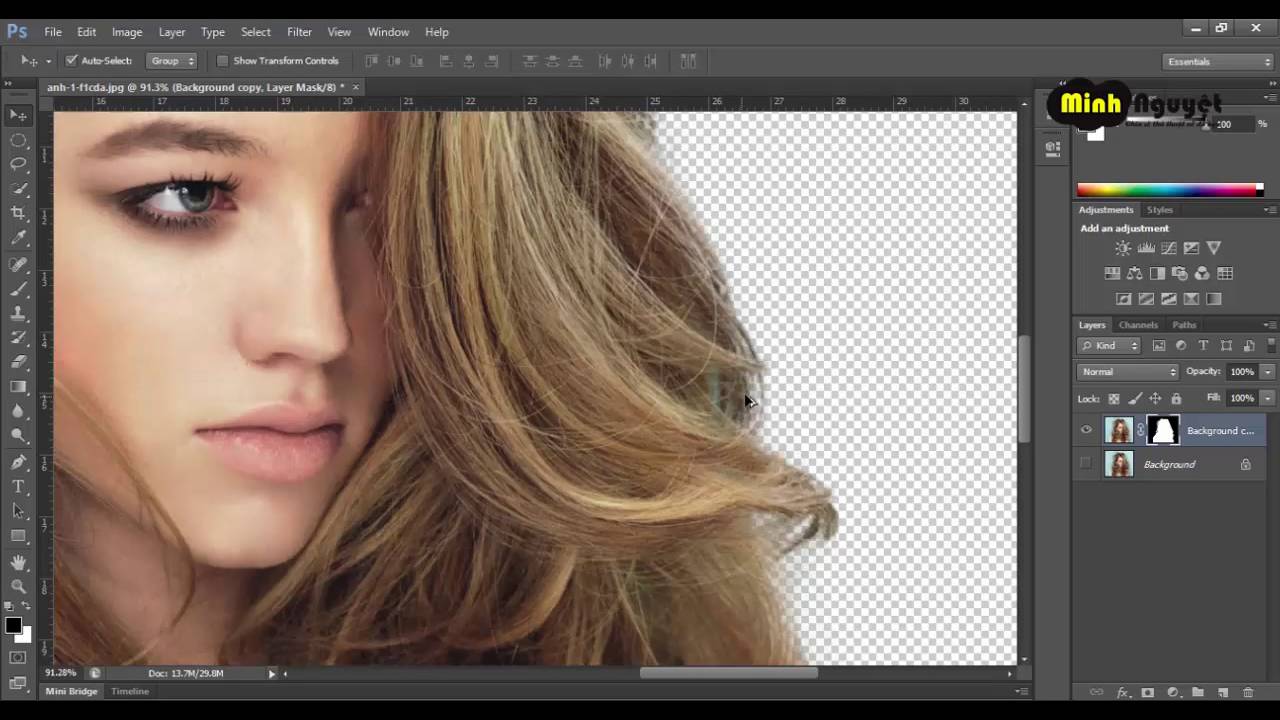Select the Crop tool
Viewport: 1280px width, 720px height.
[18, 213]
